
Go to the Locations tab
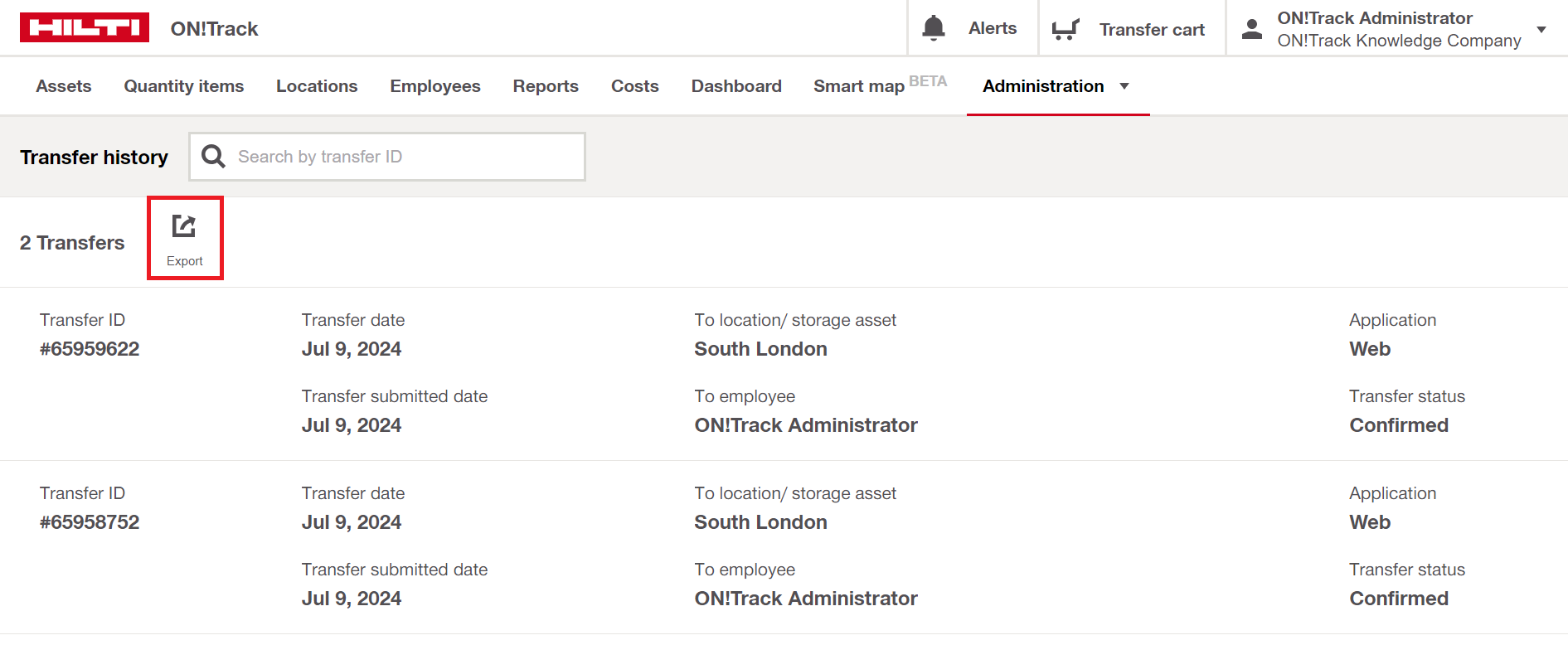(x=317, y=86)
